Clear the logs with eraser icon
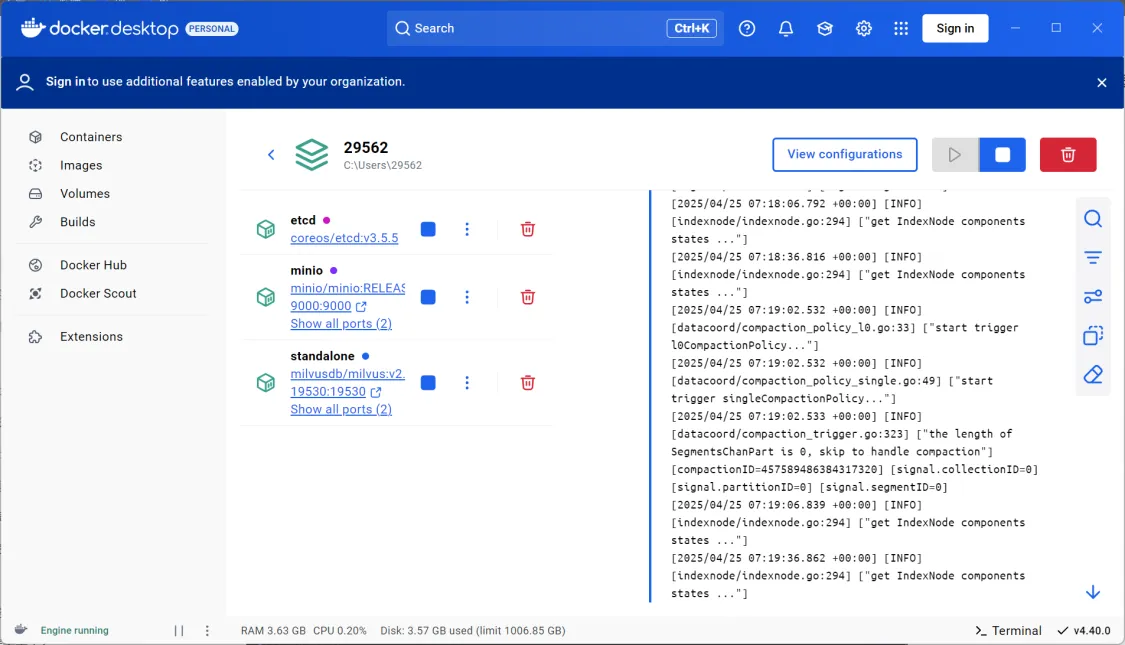 tap(1093, 374)
